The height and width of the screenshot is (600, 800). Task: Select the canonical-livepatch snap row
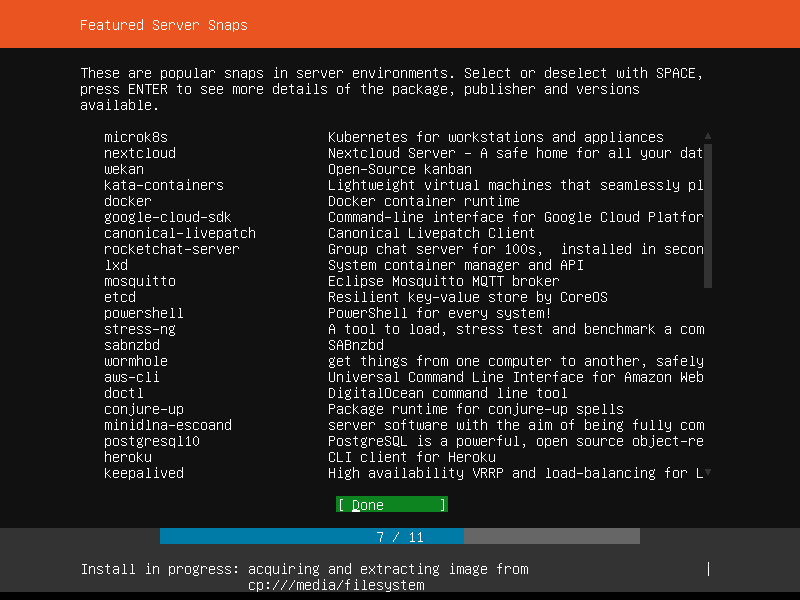click(391, 233)
